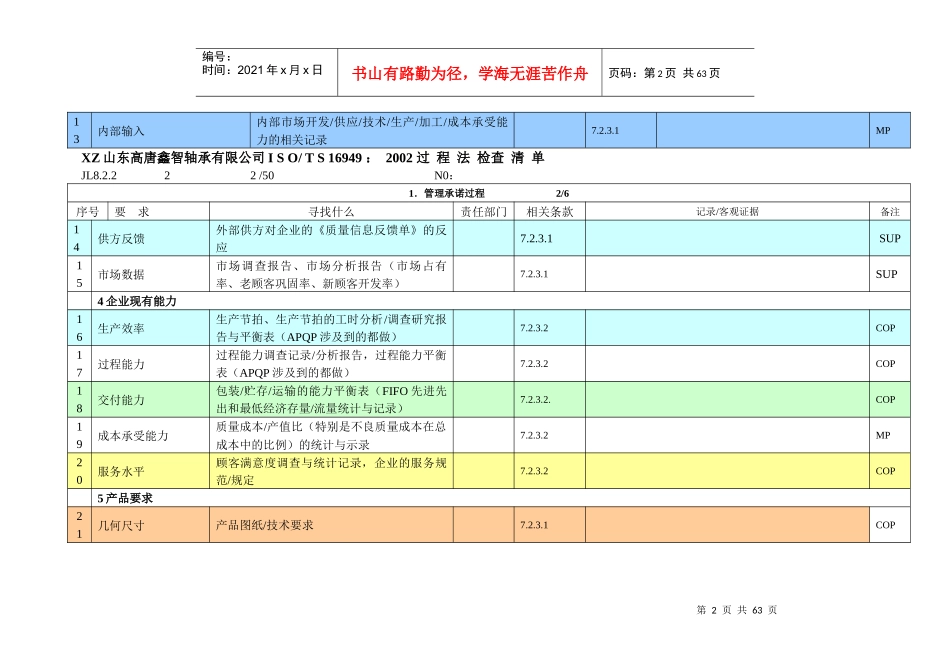Click the document title containing 'ISO/TS 16949'
Image resolution: width=950 pixels, height=672 pixels.
[313, 158]
